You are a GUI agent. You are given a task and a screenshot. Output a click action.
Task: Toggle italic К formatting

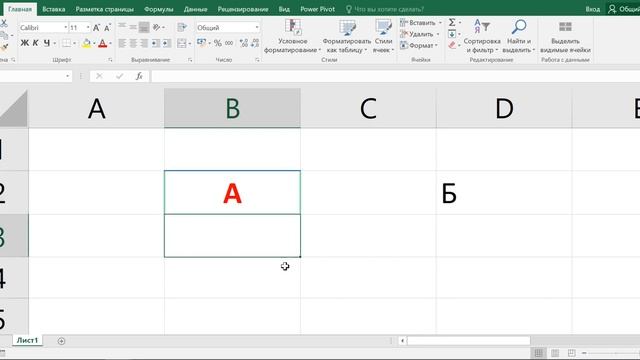point(36,43)
